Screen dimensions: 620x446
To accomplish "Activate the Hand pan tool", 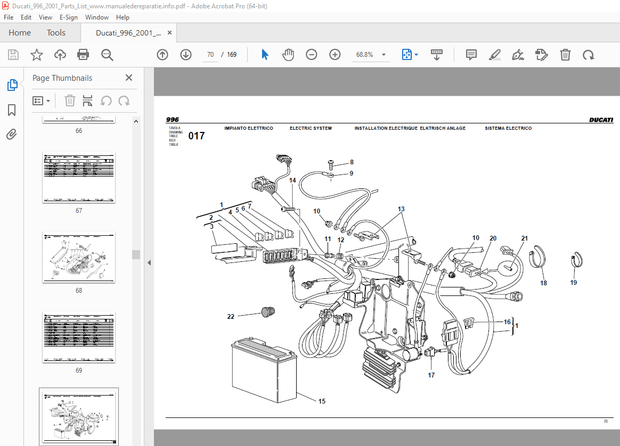I will point(288,55).
